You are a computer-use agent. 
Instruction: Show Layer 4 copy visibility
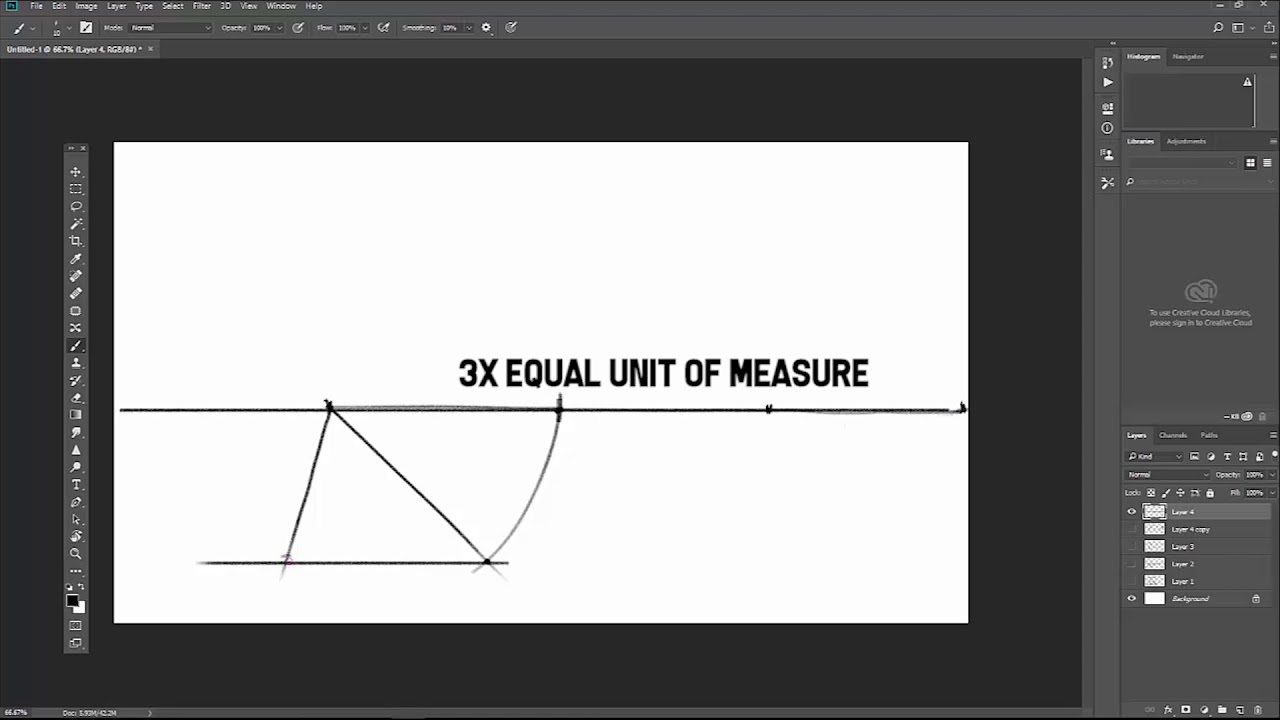click(1132, 529)
